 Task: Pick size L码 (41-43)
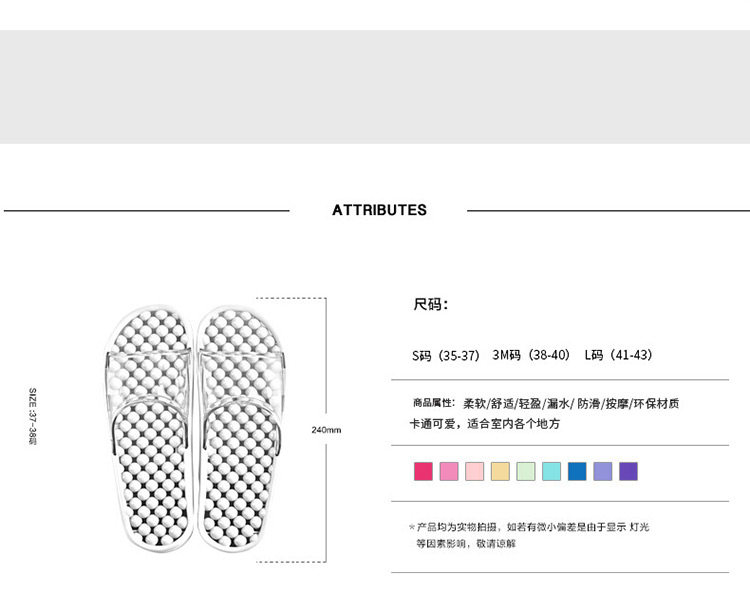pos(618,355)
